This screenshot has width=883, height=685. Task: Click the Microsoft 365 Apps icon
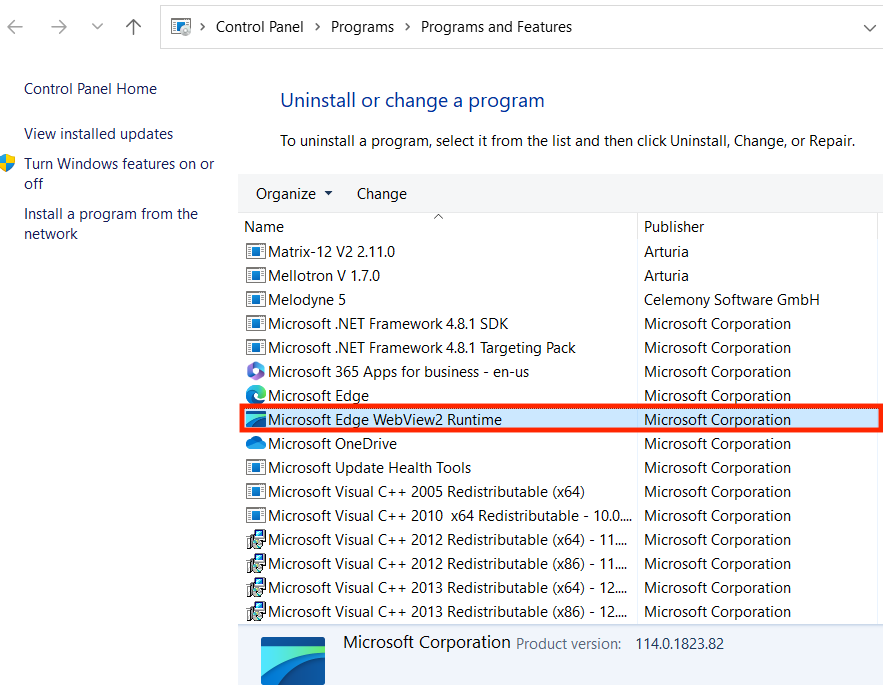click(x=256, y=371)
